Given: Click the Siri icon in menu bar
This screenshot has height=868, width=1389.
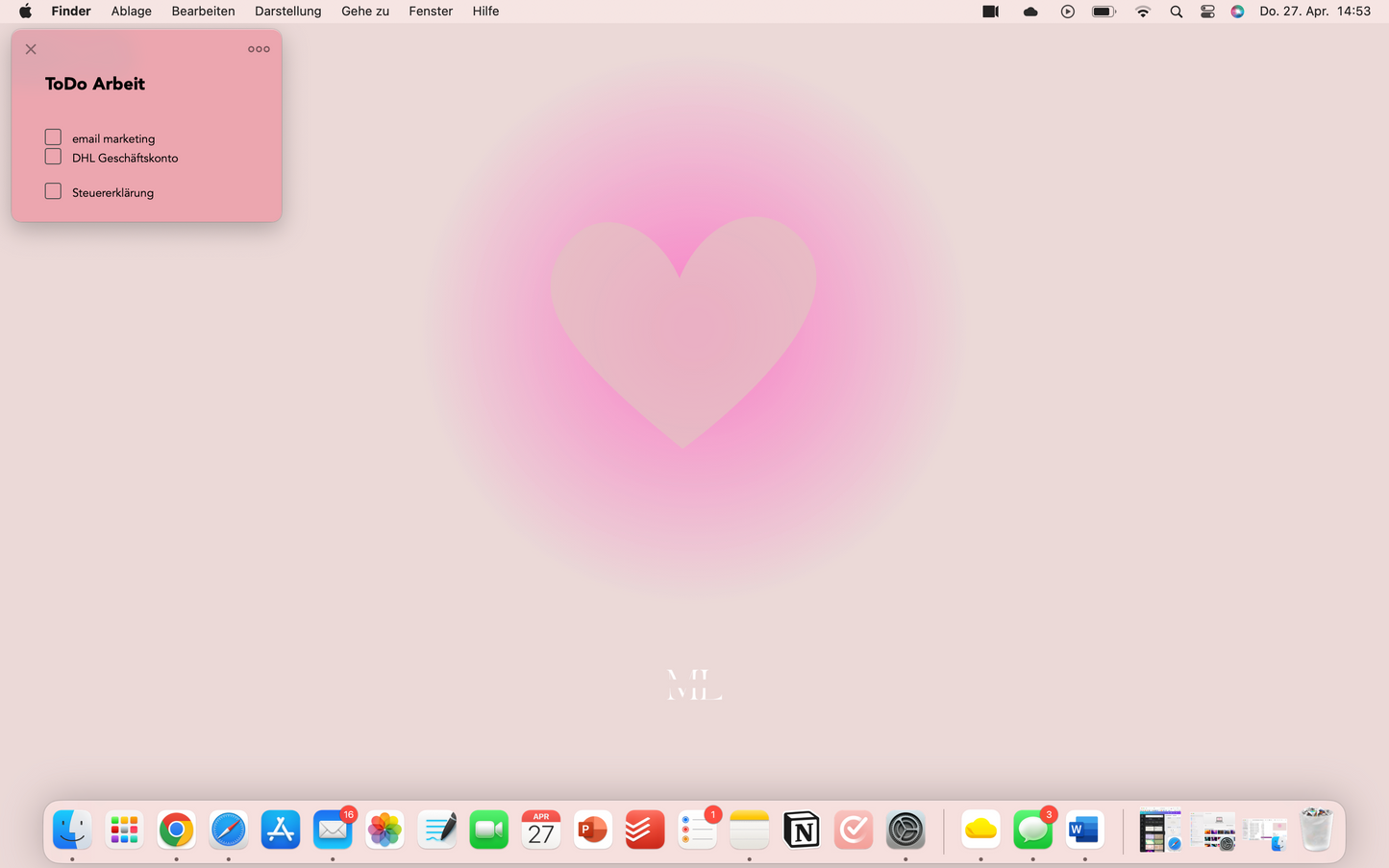Looking at the screenshot, I should [1237, 12].
